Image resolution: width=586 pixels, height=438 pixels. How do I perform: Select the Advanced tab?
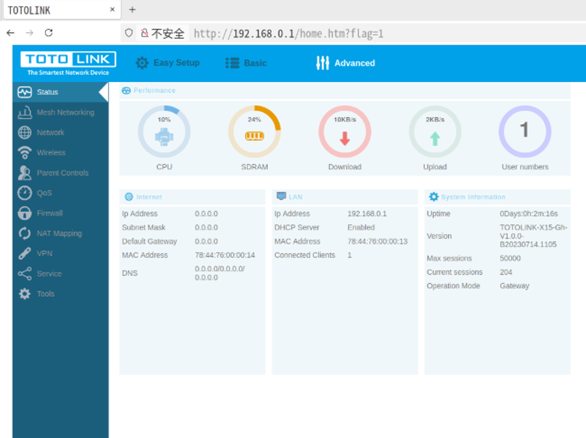tap(345, 63)
